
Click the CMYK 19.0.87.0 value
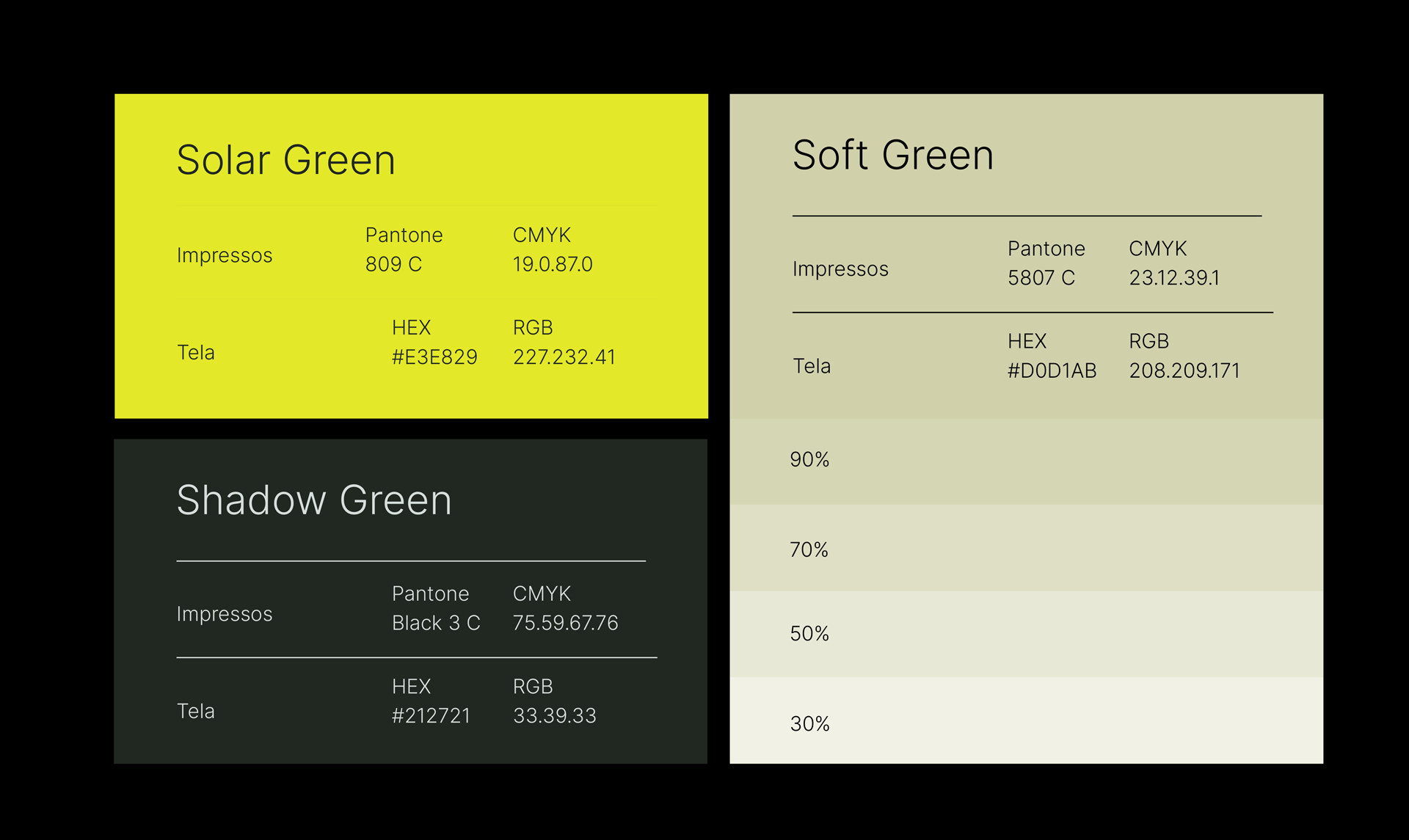pyautogui.click(x=552, y=264)
